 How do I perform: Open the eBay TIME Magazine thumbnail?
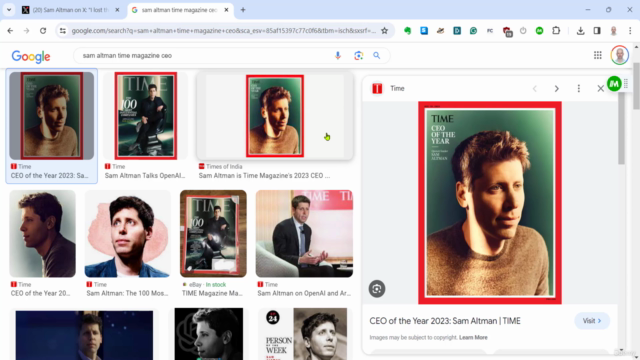(x=213, y=233)
